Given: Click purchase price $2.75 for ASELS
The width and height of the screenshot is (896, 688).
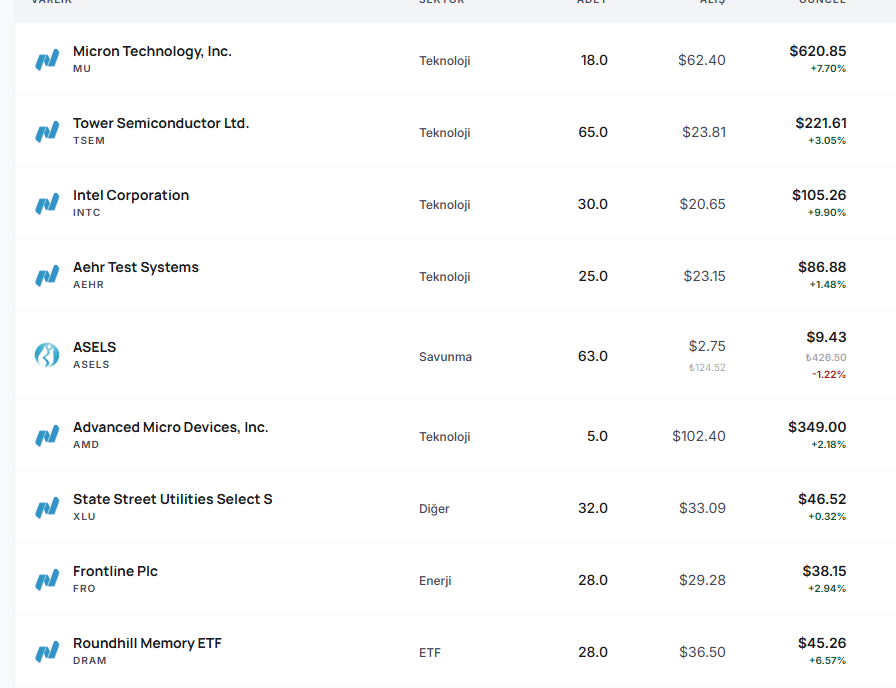Looking at the screenshot, I should [x=707, y=346].
